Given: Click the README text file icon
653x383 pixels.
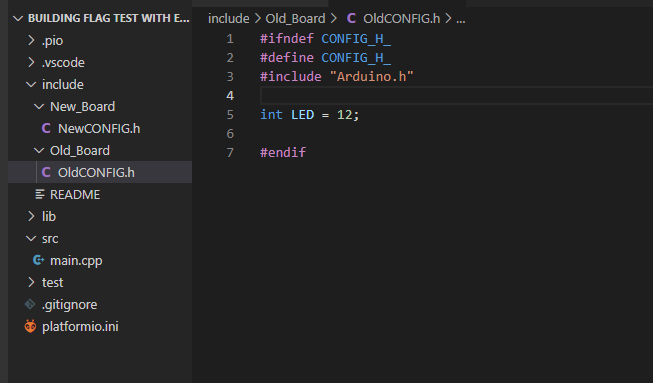Looking at the screenshot, I should [40, 194].
